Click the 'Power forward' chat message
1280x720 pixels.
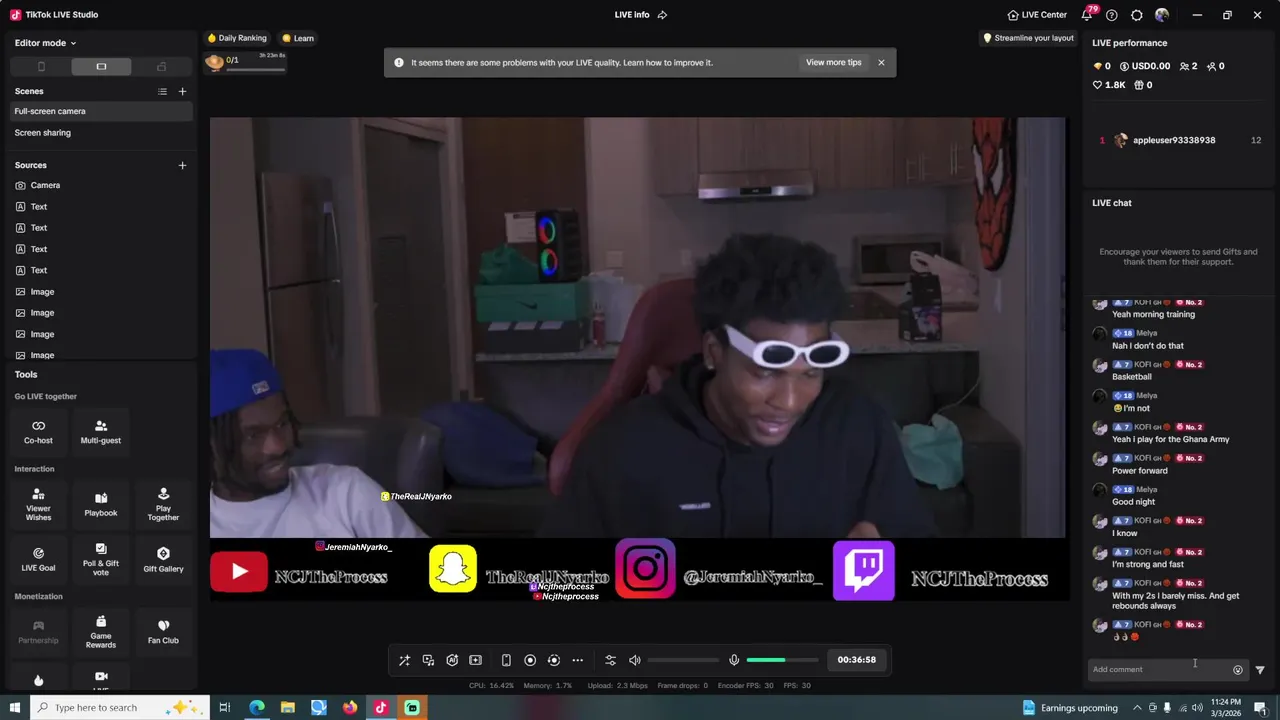pos(1140,471)
